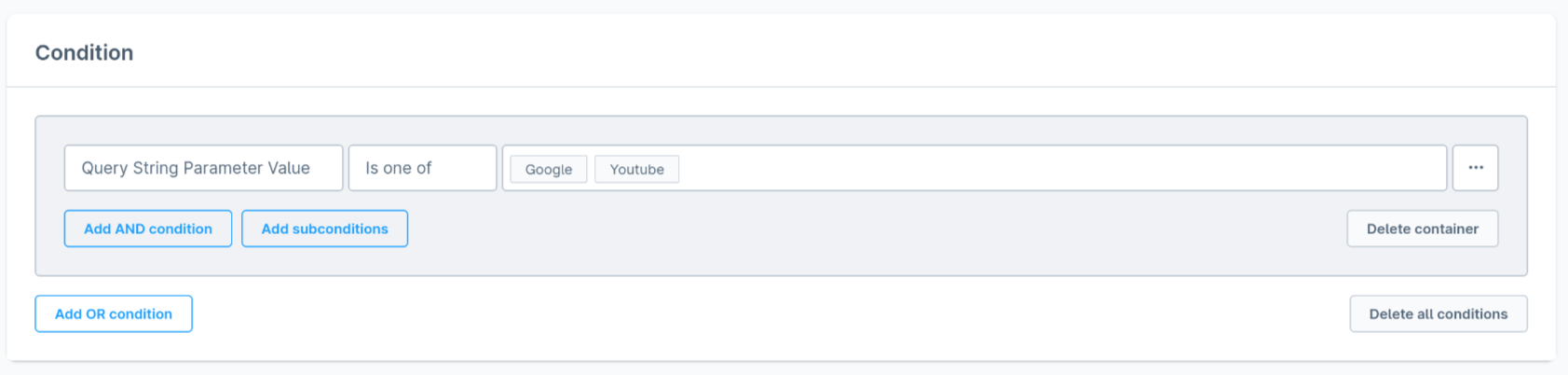
Task: Open the Query String Parameter Value selector
Action: coord(203,168)
